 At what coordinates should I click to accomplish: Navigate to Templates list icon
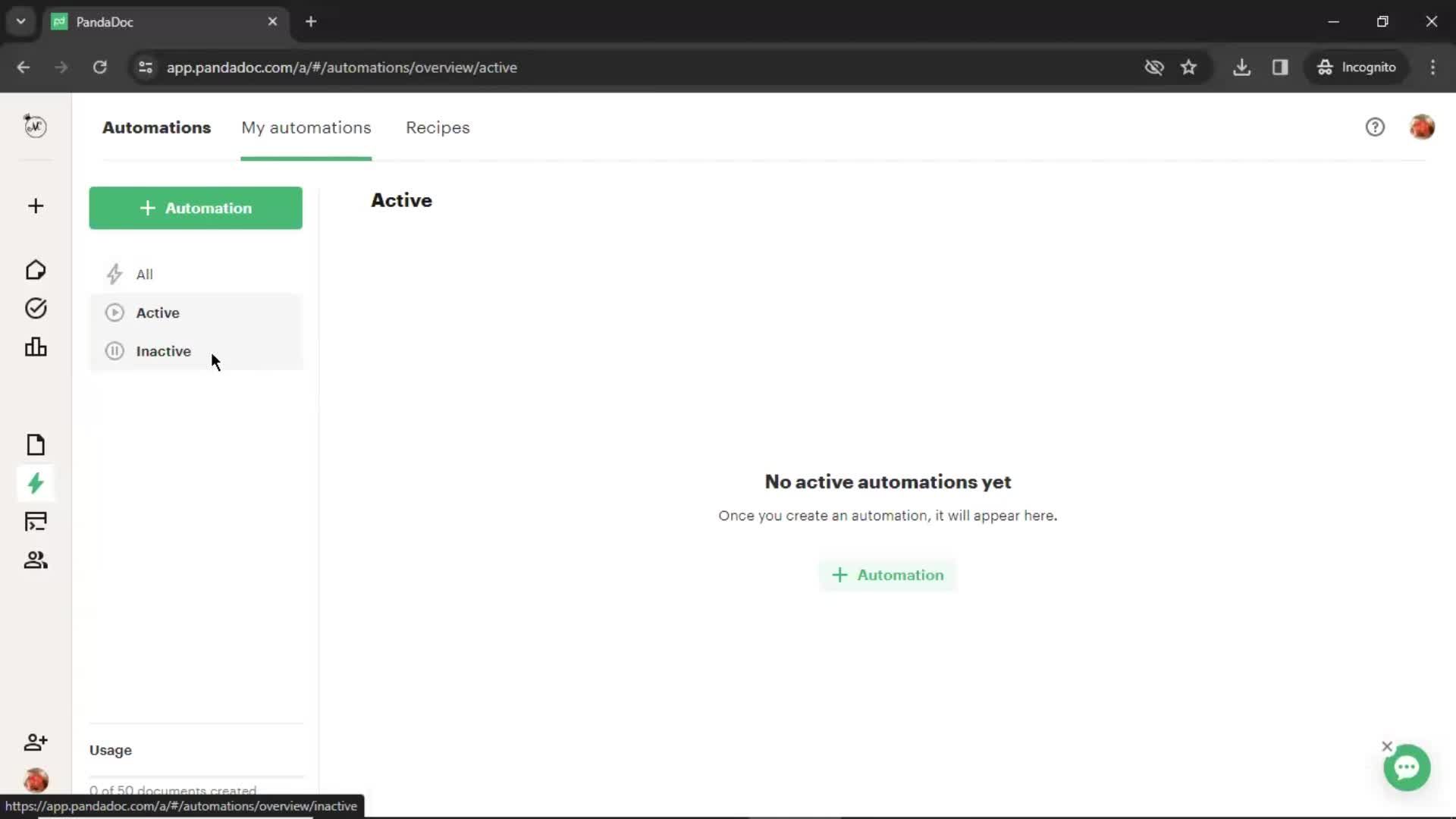[x=36, y=521]
